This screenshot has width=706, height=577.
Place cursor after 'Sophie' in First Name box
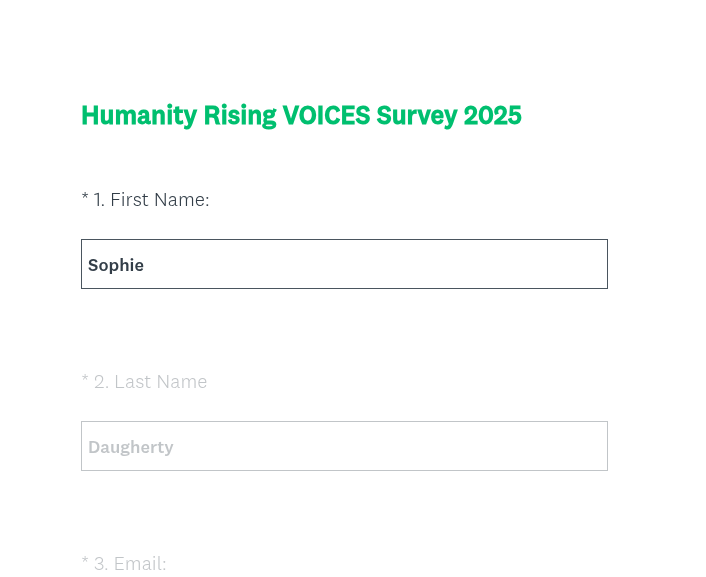coord(146,265)
